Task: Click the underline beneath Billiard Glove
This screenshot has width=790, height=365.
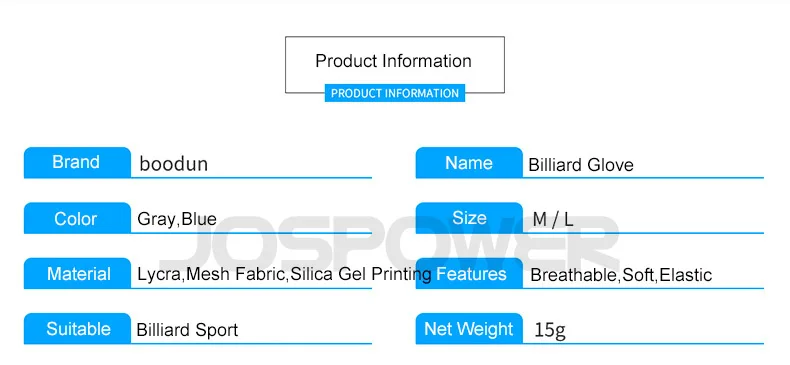Action: [643, 177]
